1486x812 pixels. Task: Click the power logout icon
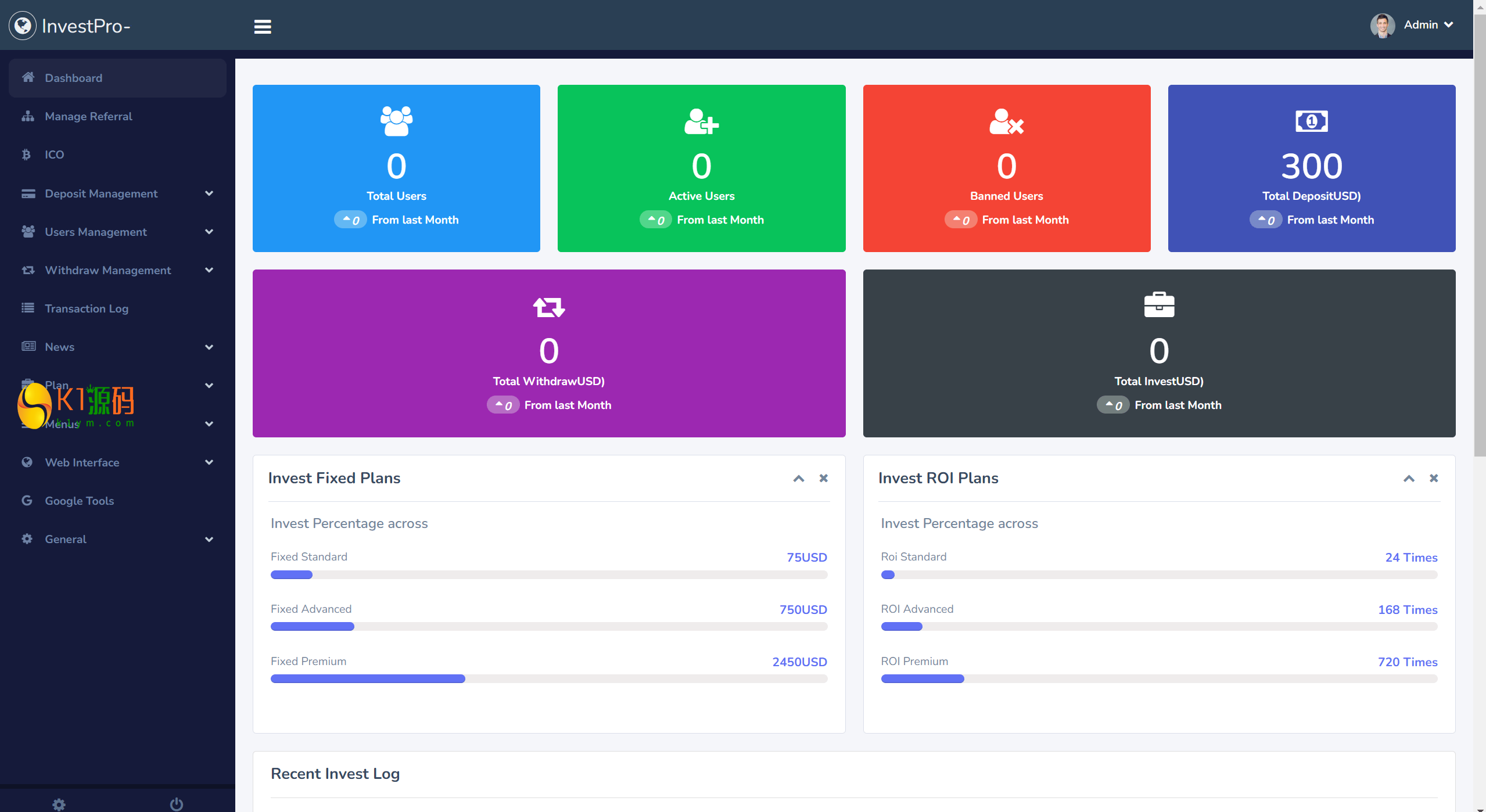point(176,804)
